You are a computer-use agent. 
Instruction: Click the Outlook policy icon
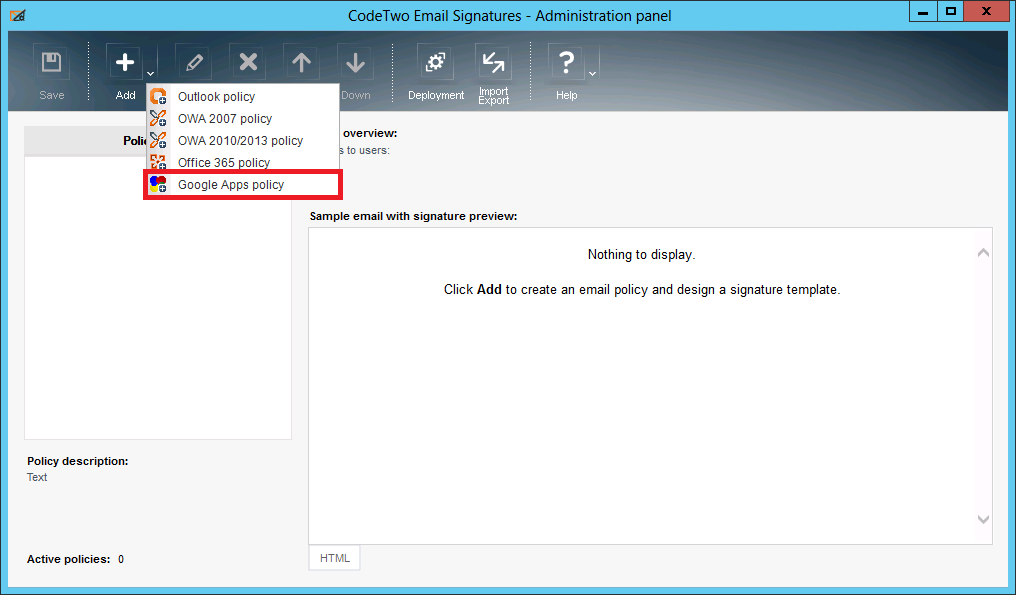(x=158, y=97)
